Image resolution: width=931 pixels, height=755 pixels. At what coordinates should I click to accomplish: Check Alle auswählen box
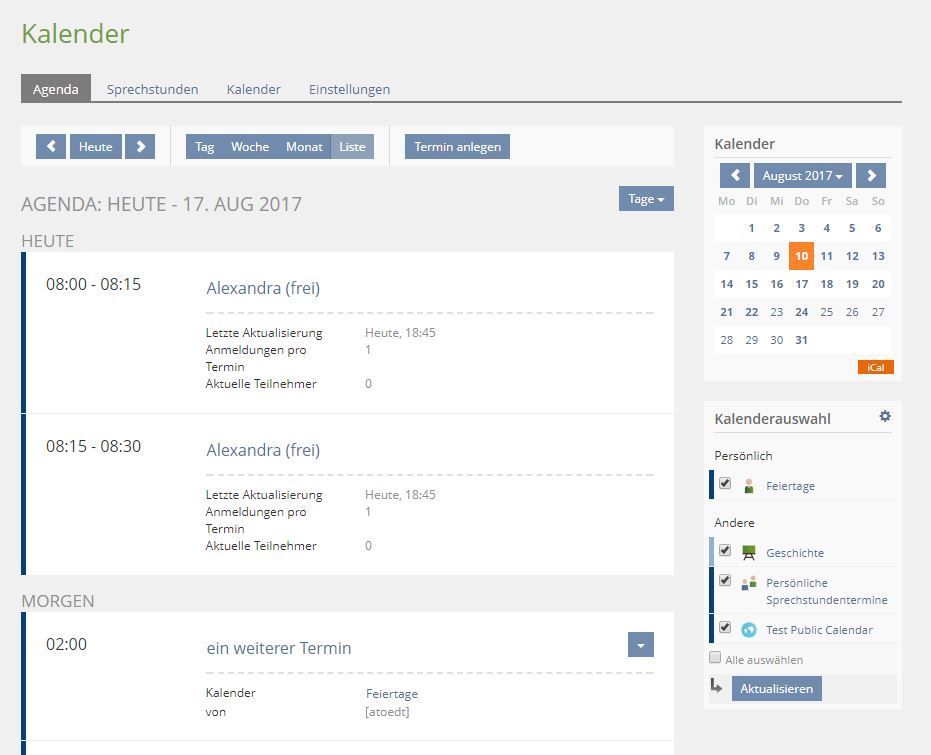[x=715, y=658]
